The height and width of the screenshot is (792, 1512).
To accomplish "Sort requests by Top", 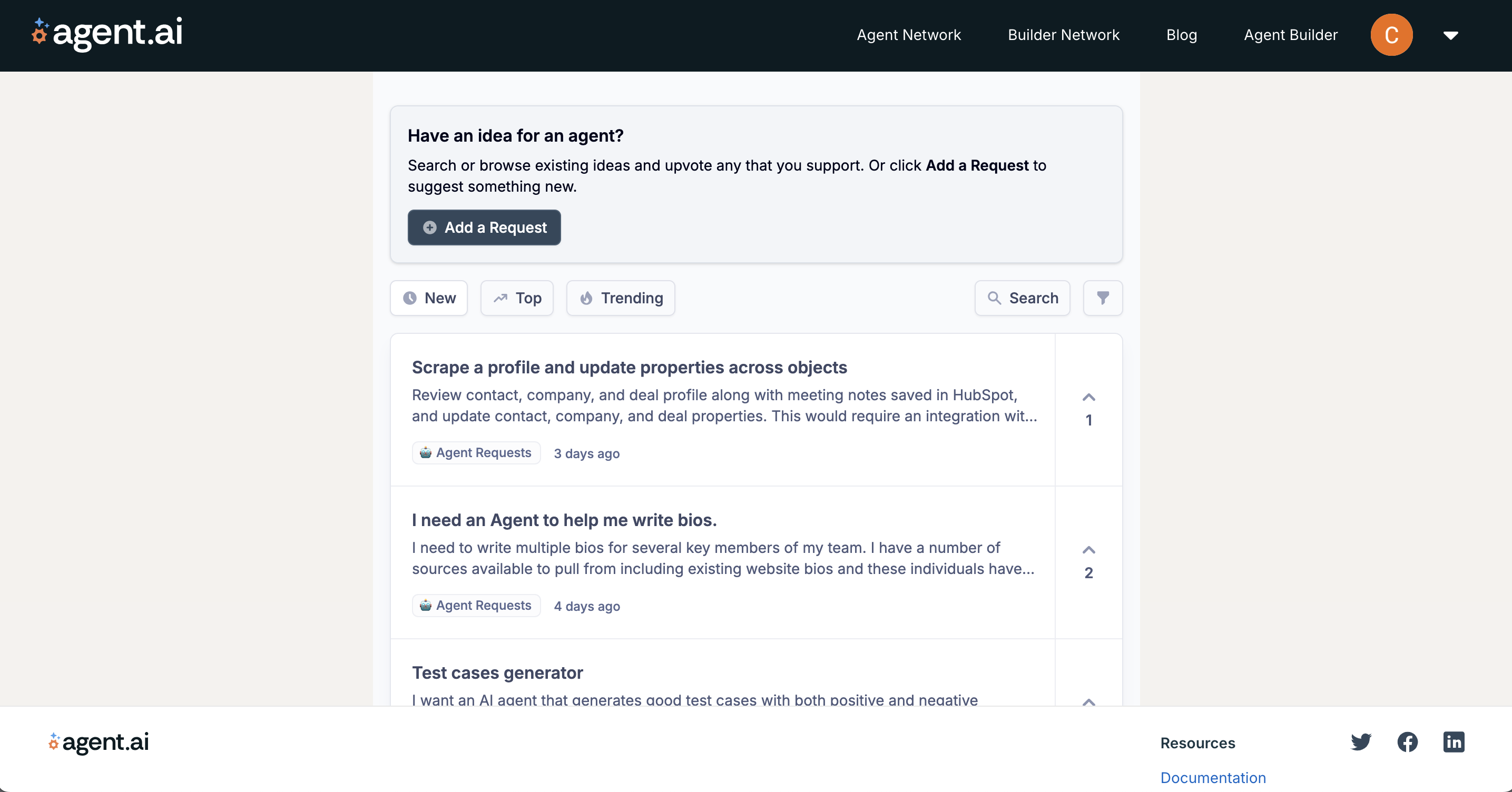I will [x=517, y=298].
